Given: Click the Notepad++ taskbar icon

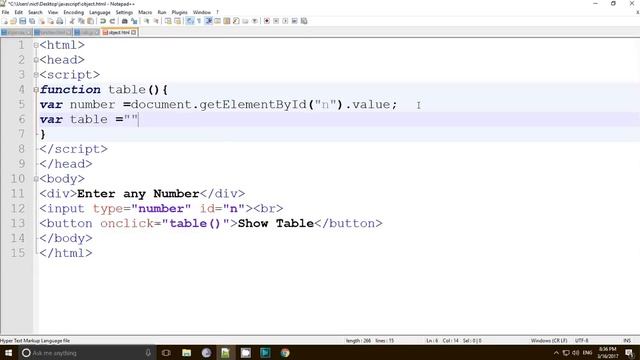Looking at the screenshot, I should tap(225, 353).
